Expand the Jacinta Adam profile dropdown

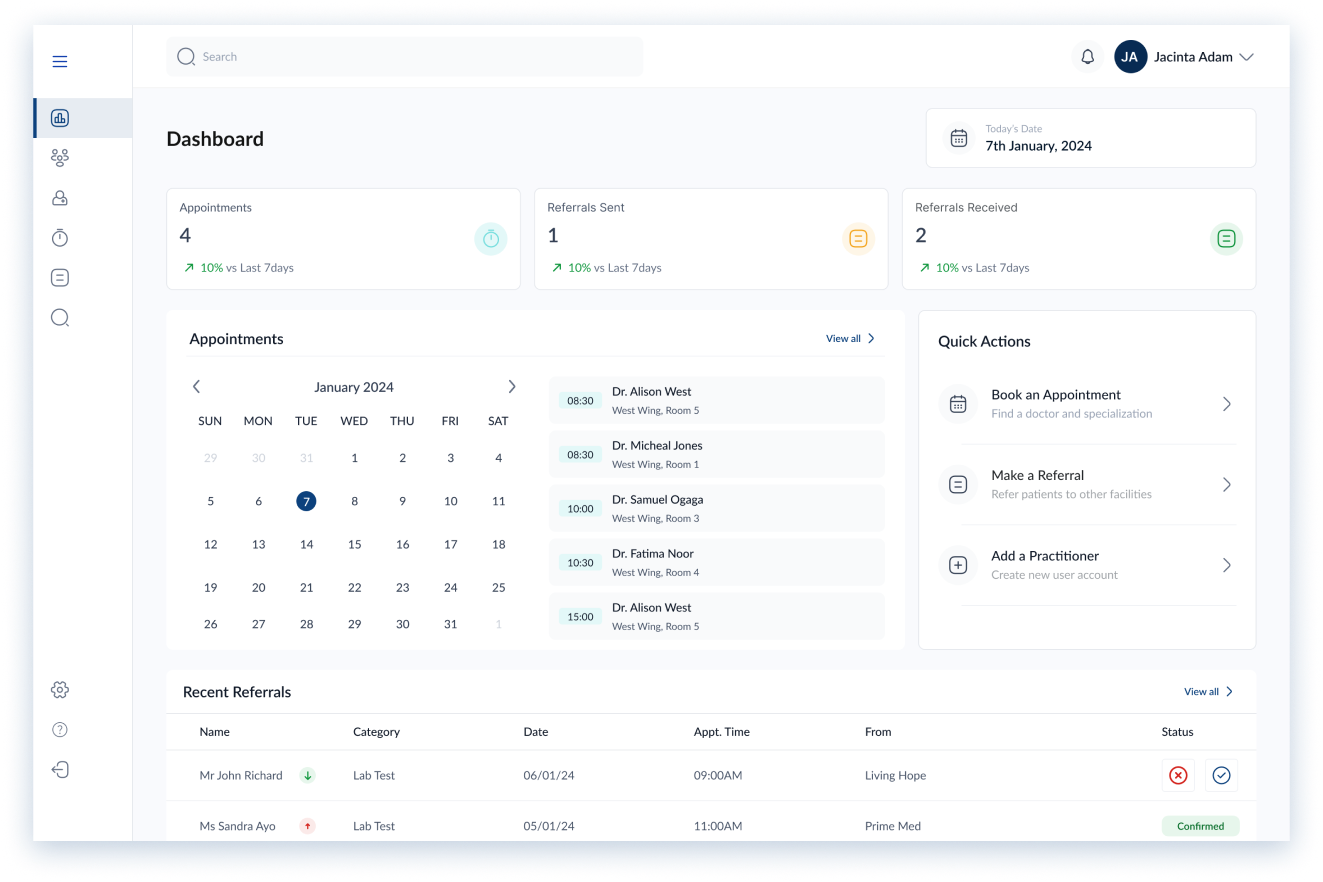(1246, 57)
